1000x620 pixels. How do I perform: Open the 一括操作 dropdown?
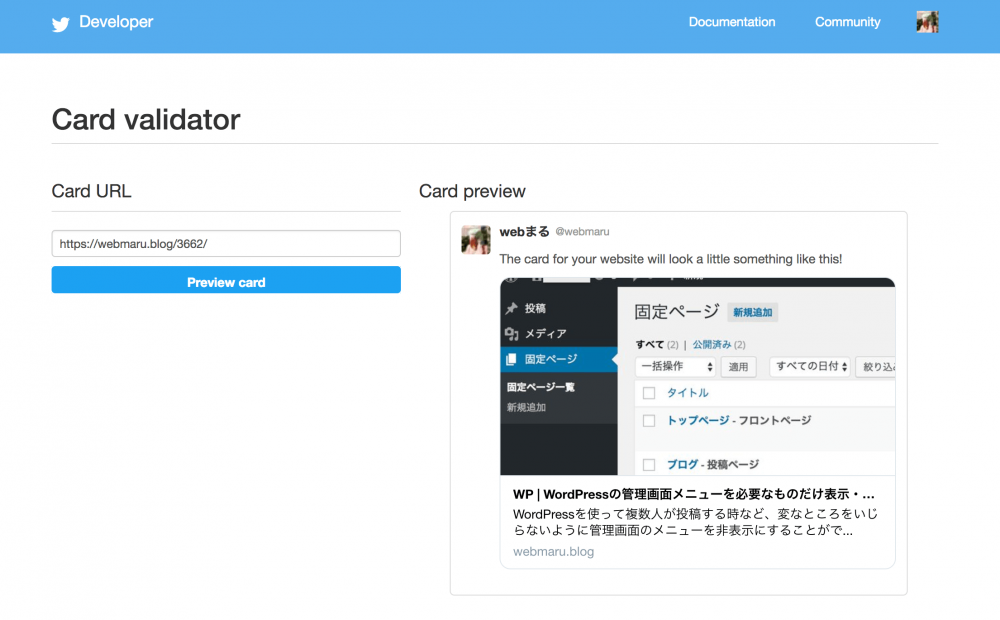675,367
